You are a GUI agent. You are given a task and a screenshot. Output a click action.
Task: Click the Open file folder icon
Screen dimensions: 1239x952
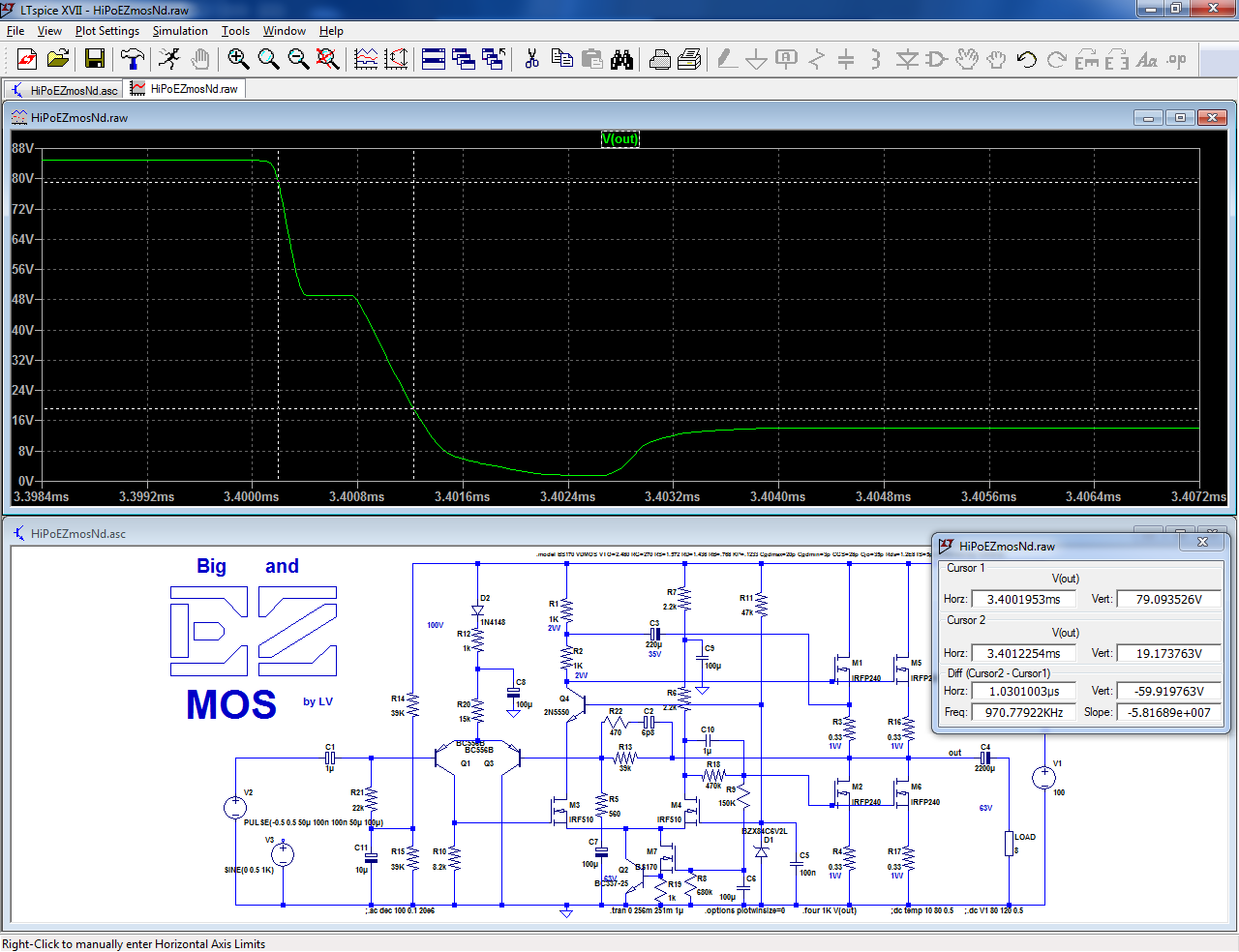tap(58, 59)
